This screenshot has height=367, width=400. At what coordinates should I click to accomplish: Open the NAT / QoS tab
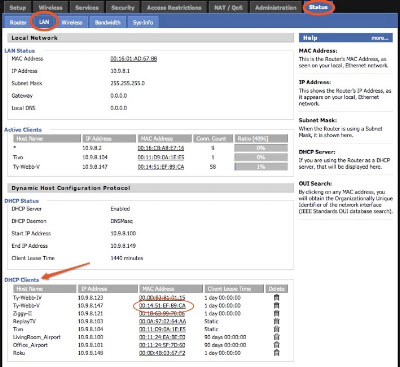[228, 7]
